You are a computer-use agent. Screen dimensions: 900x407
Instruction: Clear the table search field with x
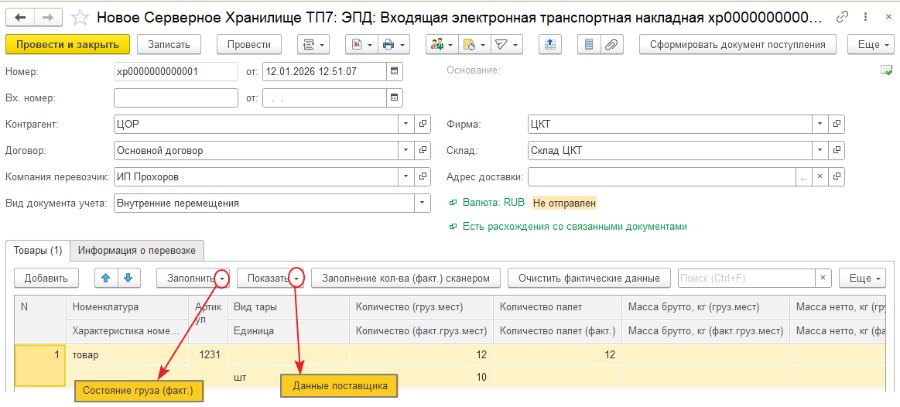pos(823,278)
